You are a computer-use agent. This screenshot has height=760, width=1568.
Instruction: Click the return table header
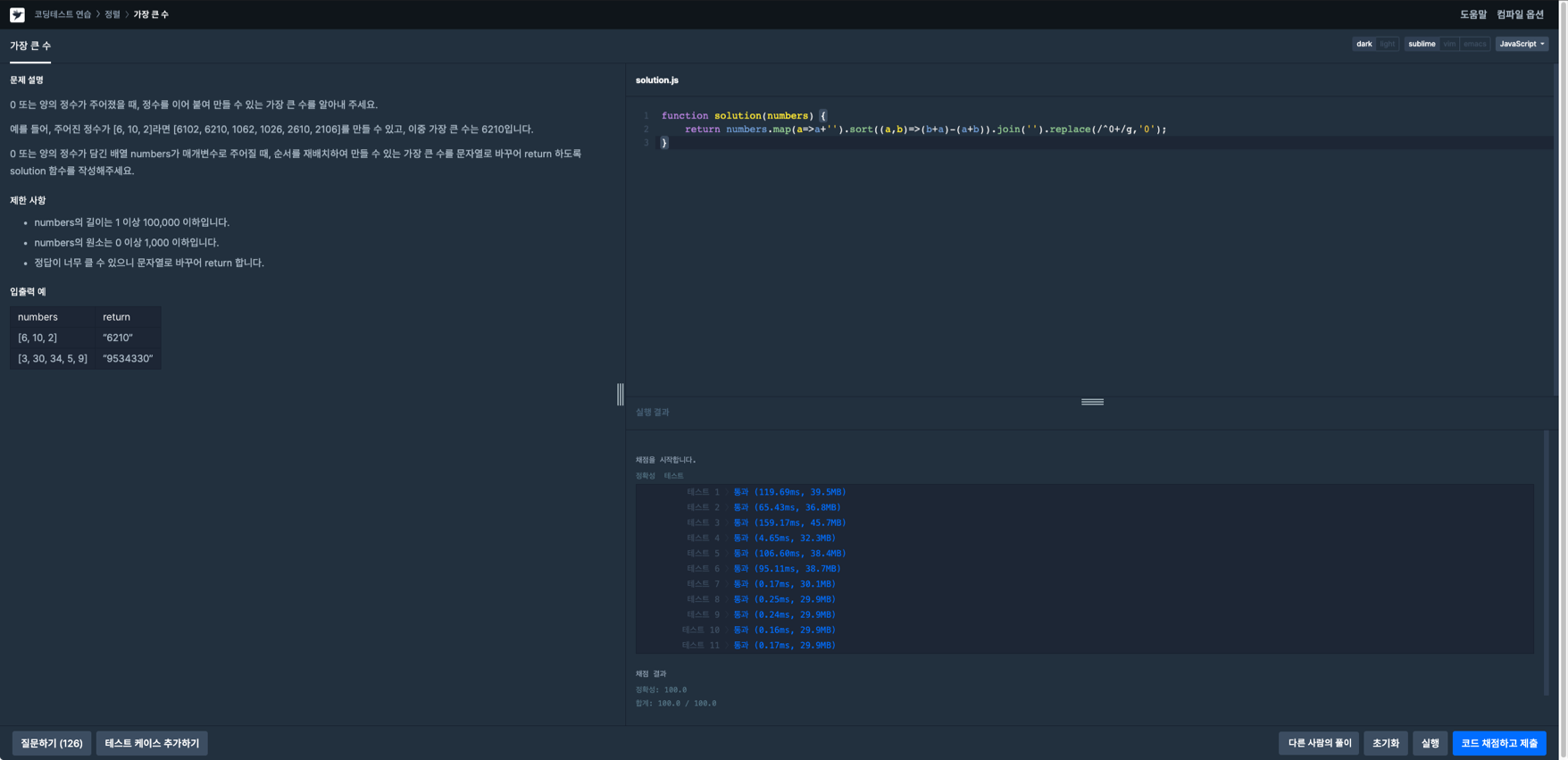point(128,317)
